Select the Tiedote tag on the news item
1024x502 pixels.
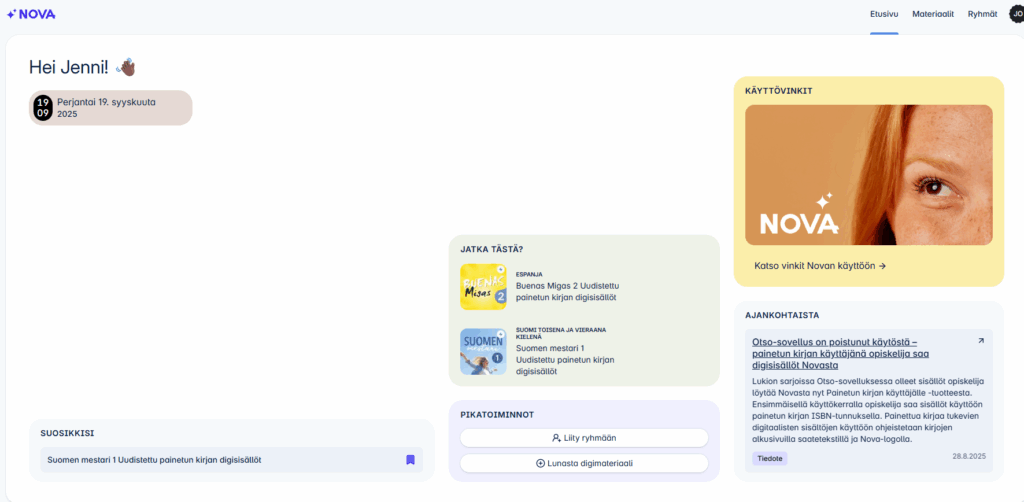click(x=770, y=458)
